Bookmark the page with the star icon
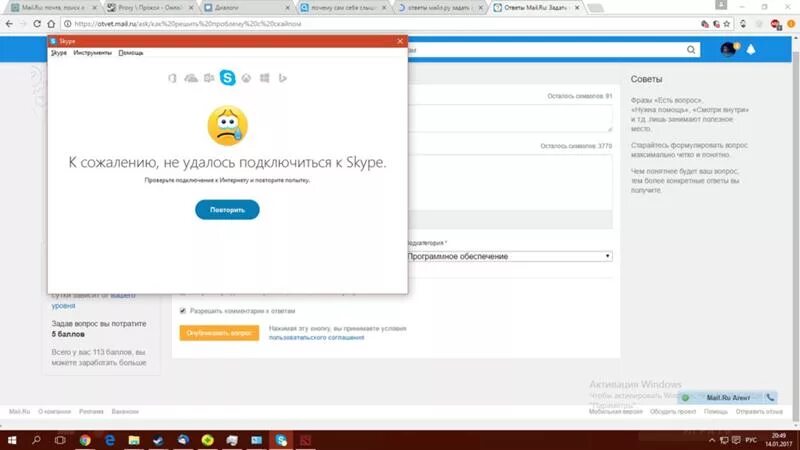The width and height of the screenshot is (800, 450). point(727,23)
